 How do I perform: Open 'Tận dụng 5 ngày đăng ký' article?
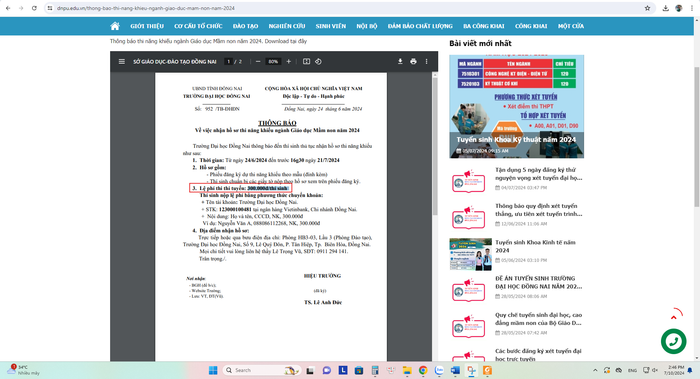538,174
